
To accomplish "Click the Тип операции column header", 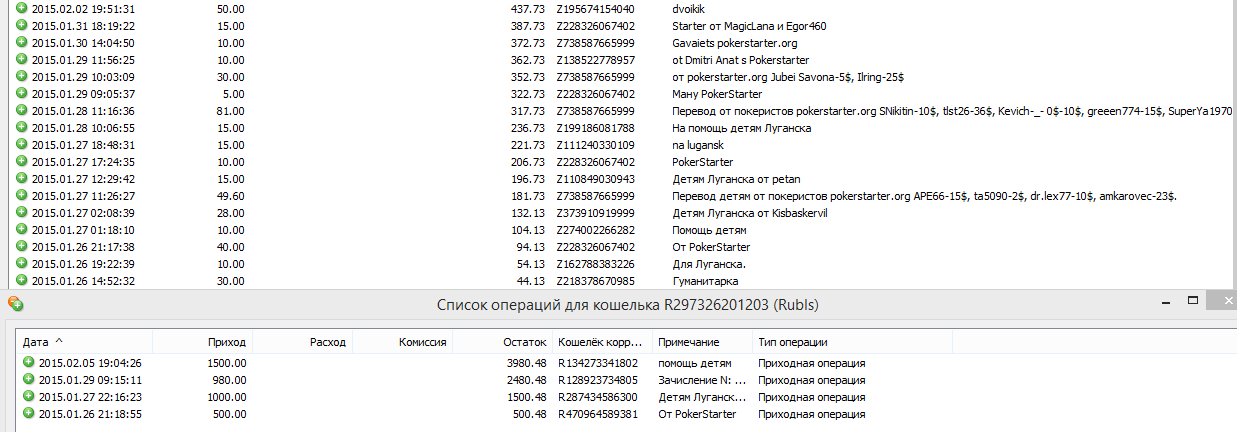I will (792, 342).
